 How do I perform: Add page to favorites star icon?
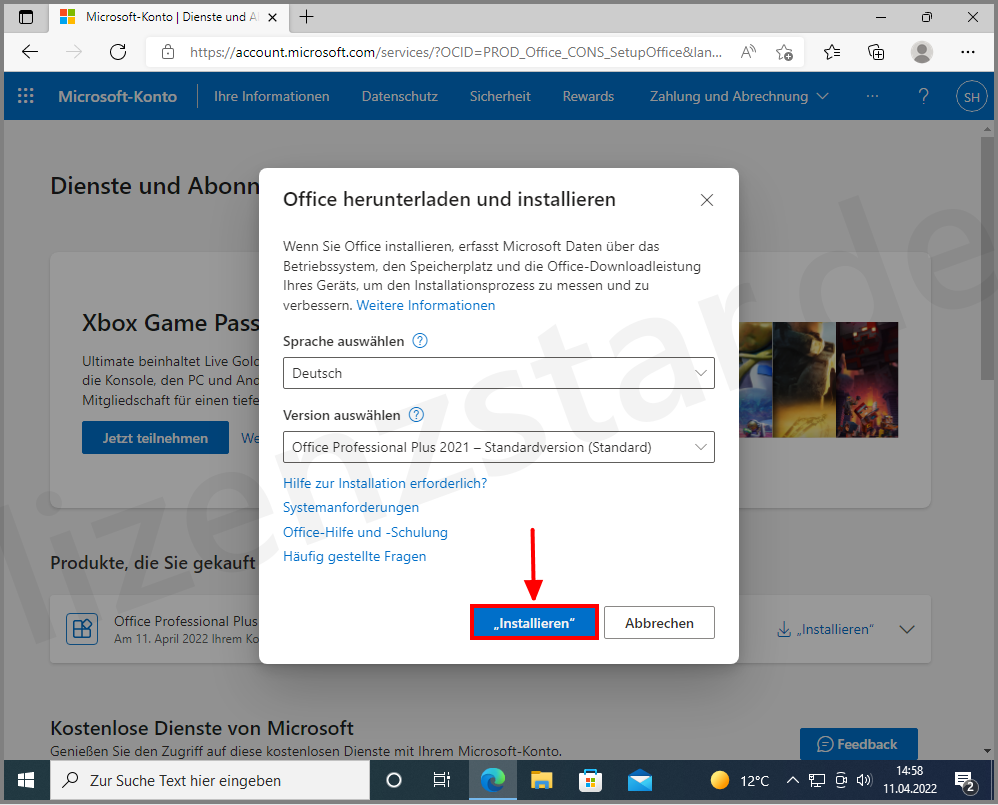pyautogui.click(x=784, y=52)
